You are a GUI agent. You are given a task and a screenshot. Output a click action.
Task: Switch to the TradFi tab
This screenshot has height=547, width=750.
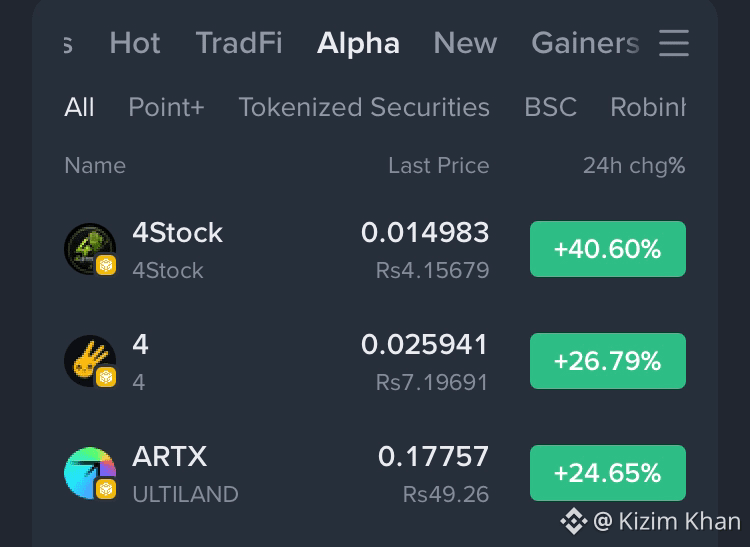(x=239, y=43)
